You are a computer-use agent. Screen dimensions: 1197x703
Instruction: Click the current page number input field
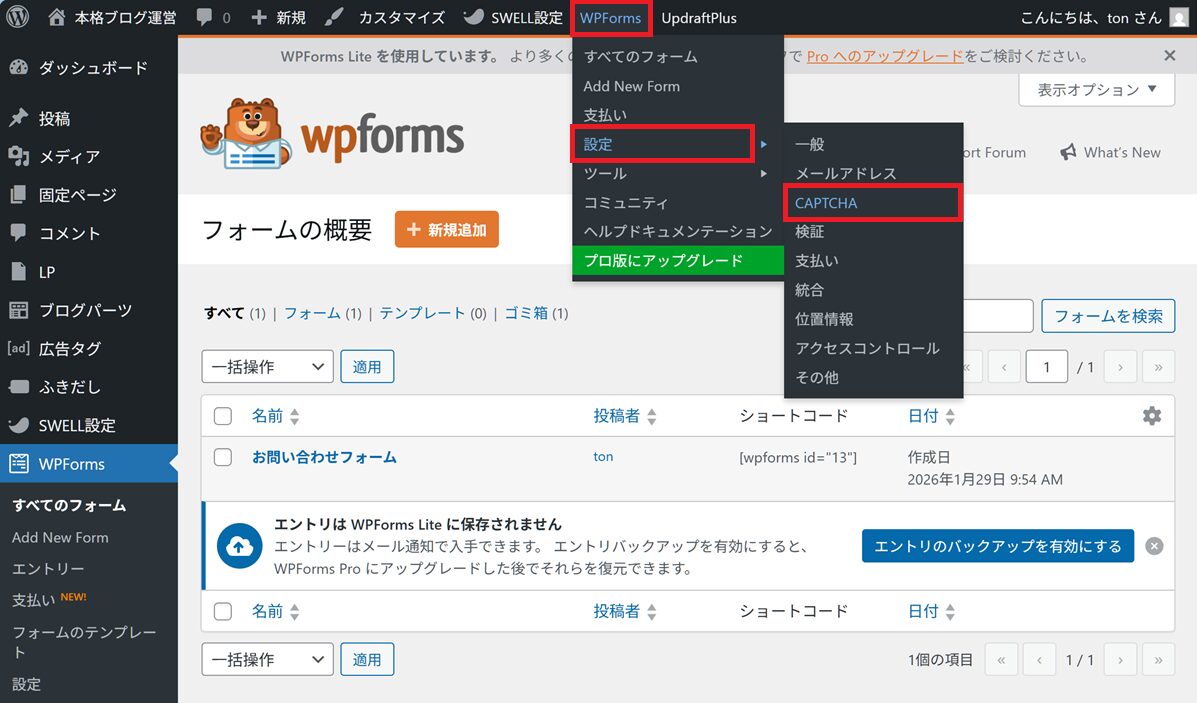coord(1047,367)
